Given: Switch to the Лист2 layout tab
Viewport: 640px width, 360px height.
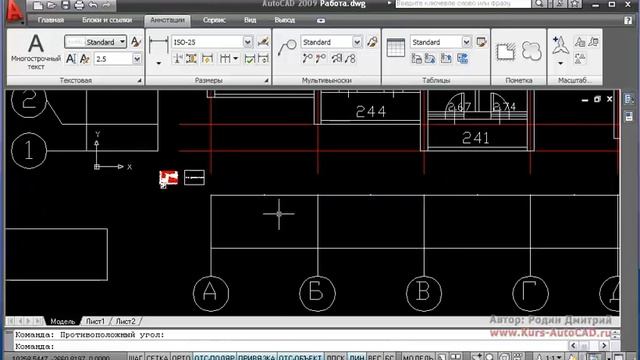Looking at the screenshot, I should [125, 322].
